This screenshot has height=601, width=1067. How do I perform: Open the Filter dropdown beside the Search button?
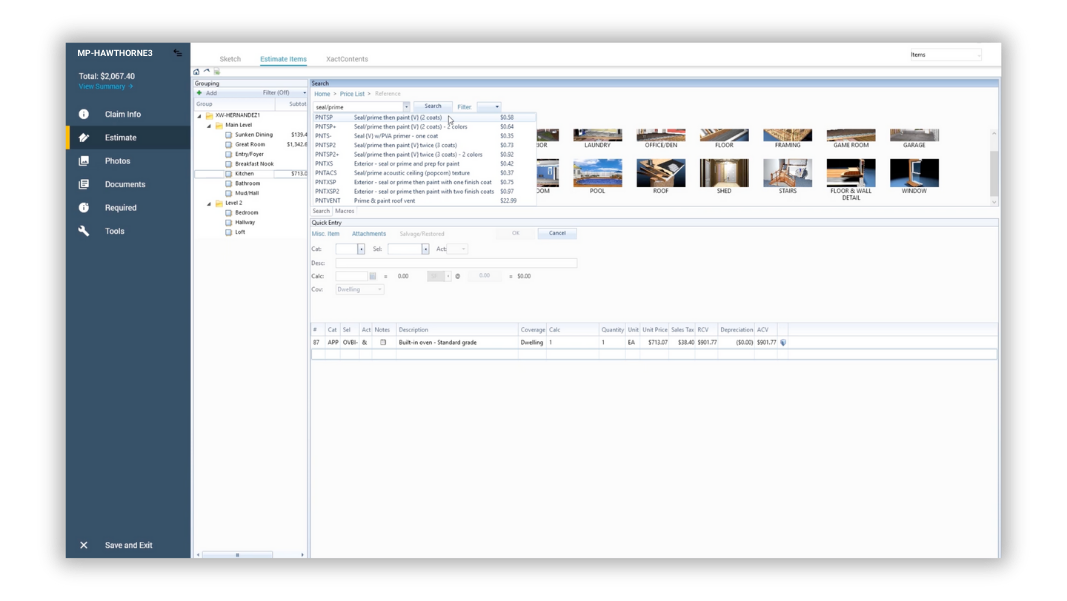(489, 105)
